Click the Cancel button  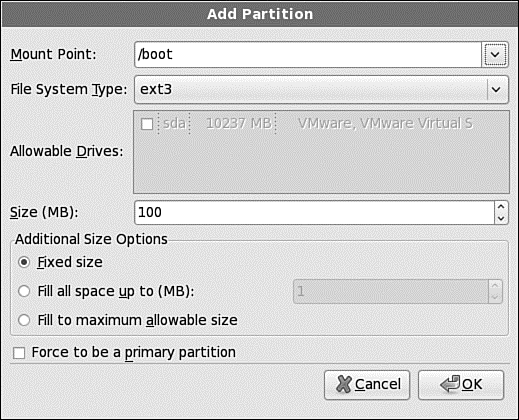[367, 385]
